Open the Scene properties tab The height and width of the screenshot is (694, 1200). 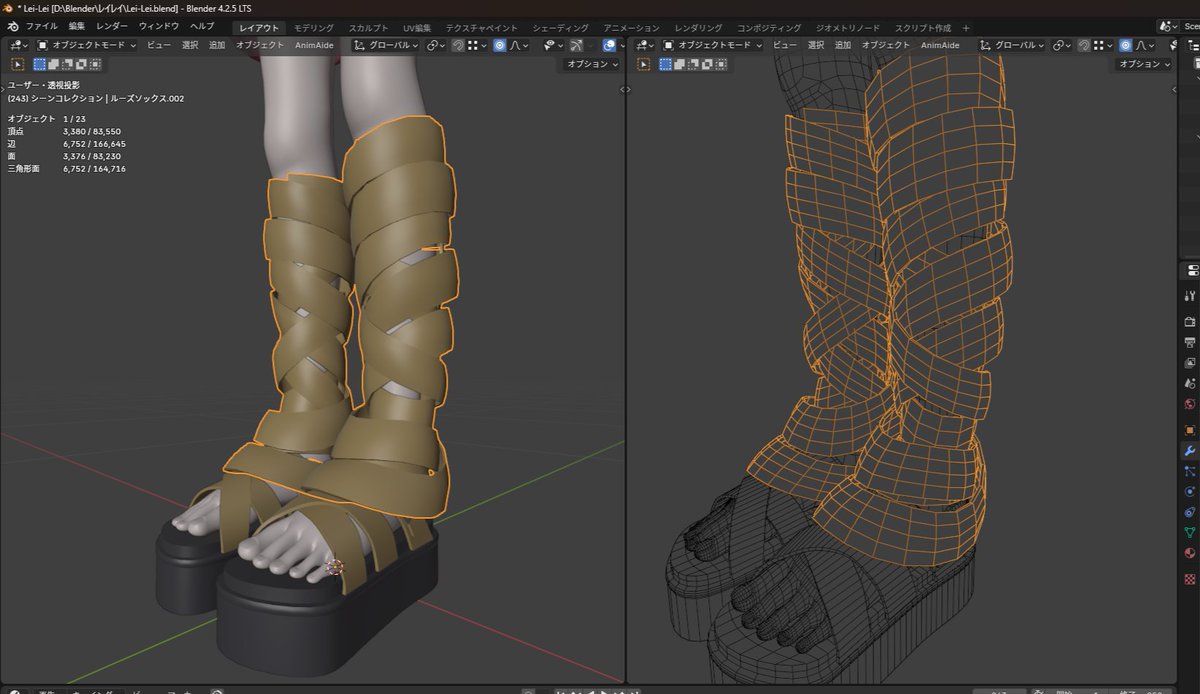point(1190,383)
